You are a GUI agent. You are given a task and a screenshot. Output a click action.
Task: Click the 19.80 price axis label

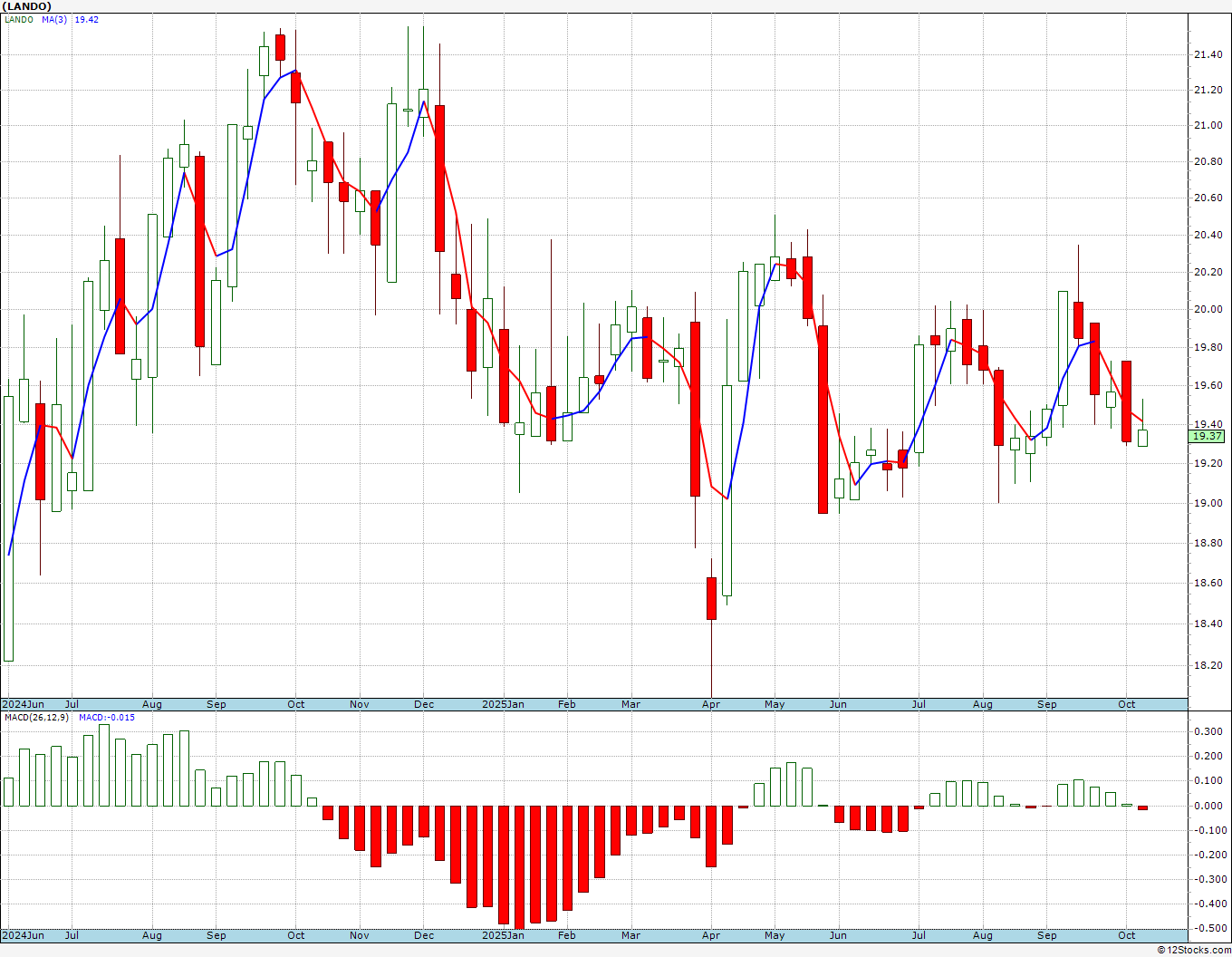(x=1207, y=347)
